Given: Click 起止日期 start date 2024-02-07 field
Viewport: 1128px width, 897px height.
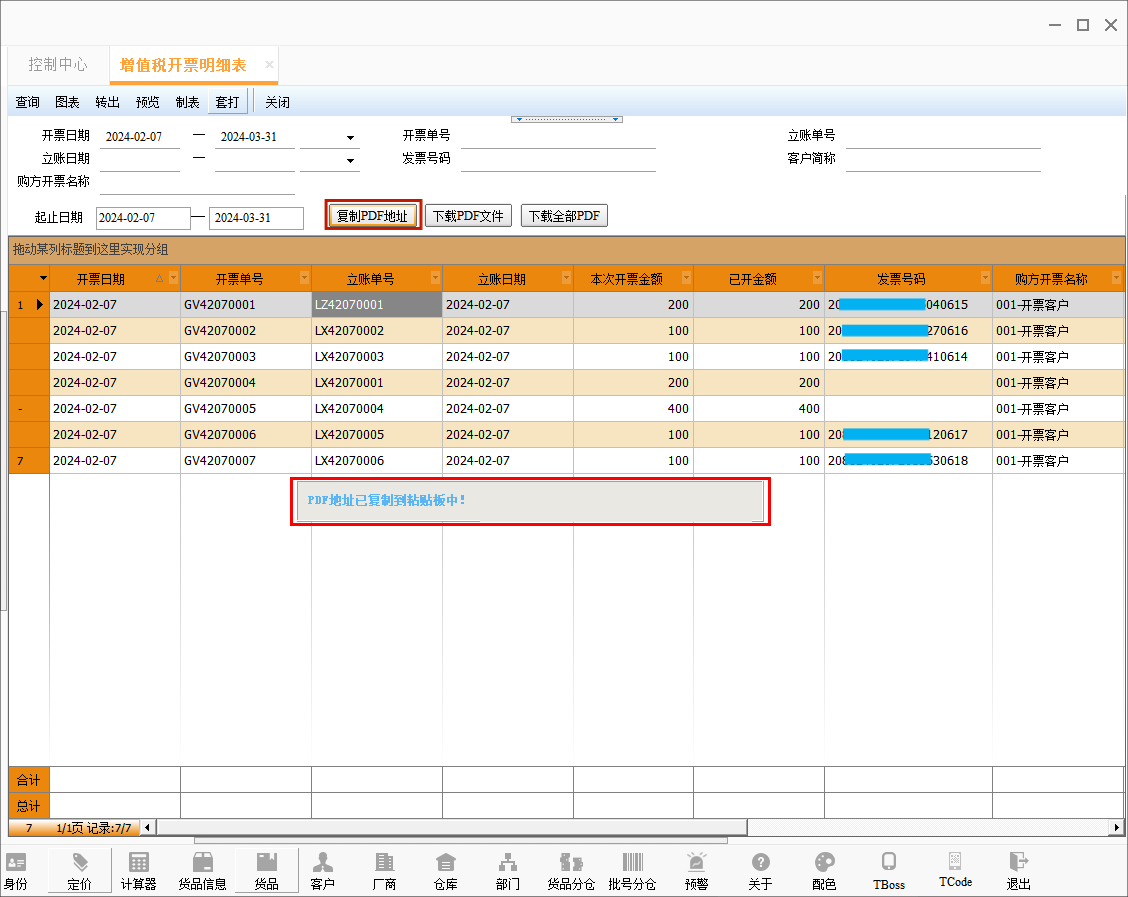Looking at the screenshot, I should pyautogui.click(x=143, y=218).
